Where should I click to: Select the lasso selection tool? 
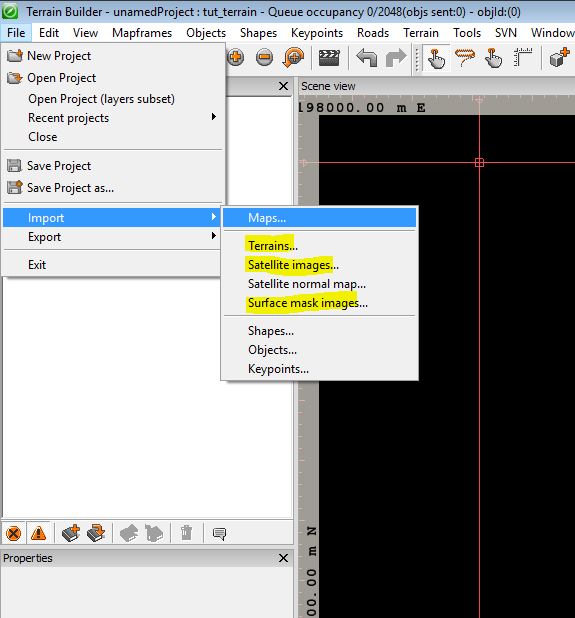(x=465, y=58)
